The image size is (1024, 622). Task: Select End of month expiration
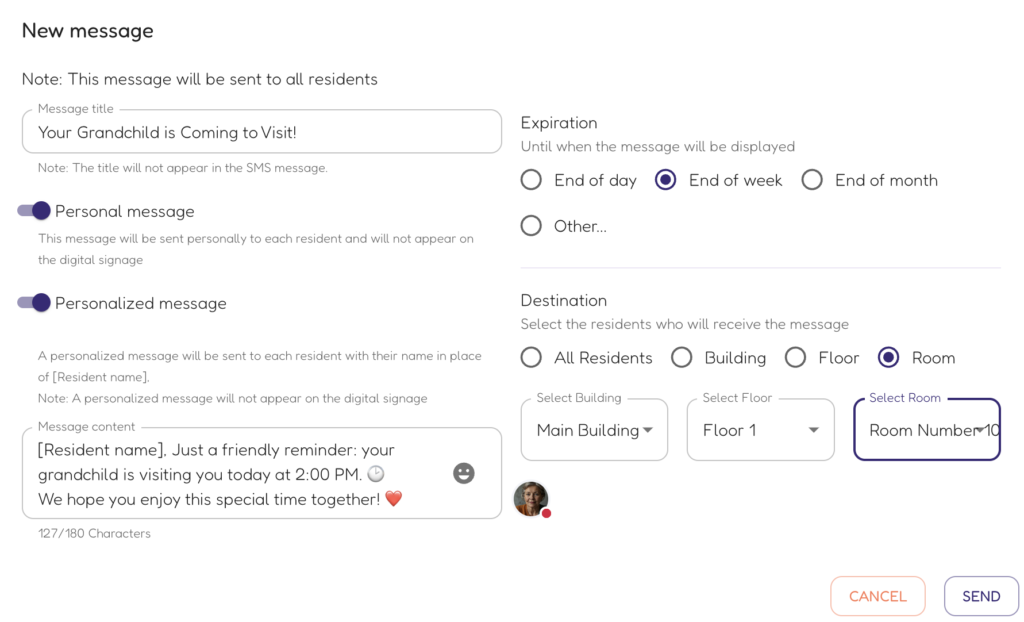[x=812, y=180]
